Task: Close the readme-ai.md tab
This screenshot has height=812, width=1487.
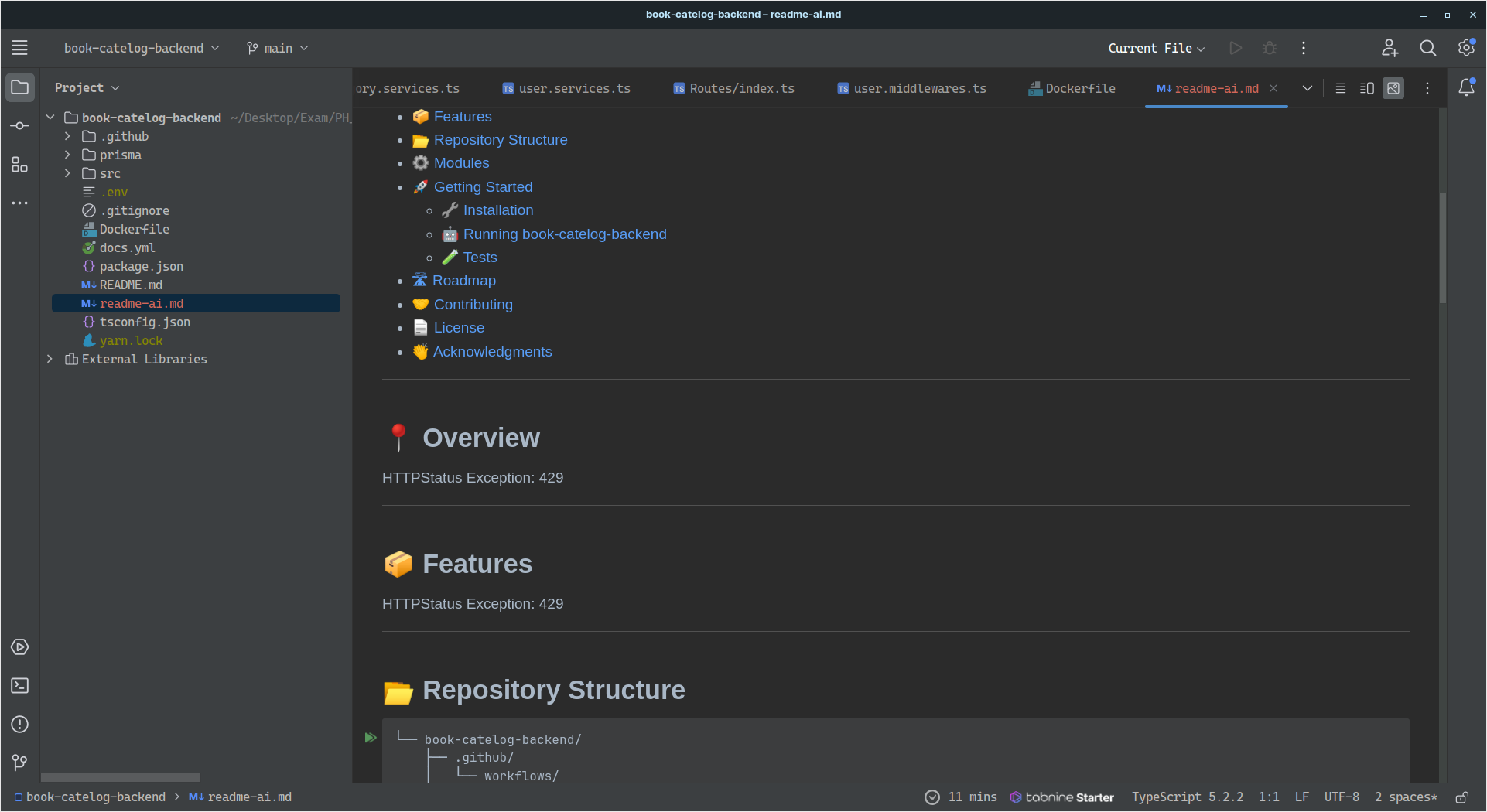Action: coord(1273,88)
